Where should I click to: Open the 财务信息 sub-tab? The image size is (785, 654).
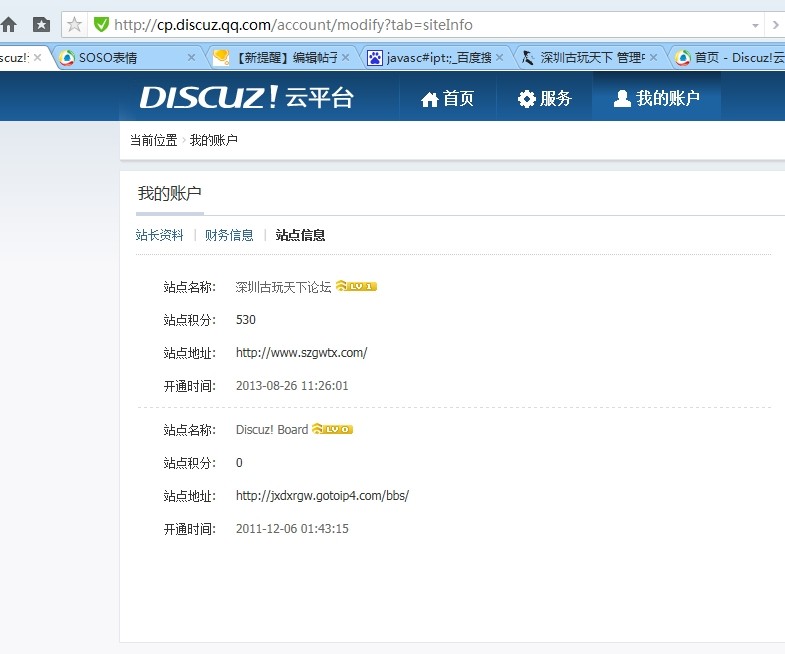click(229, 235)
